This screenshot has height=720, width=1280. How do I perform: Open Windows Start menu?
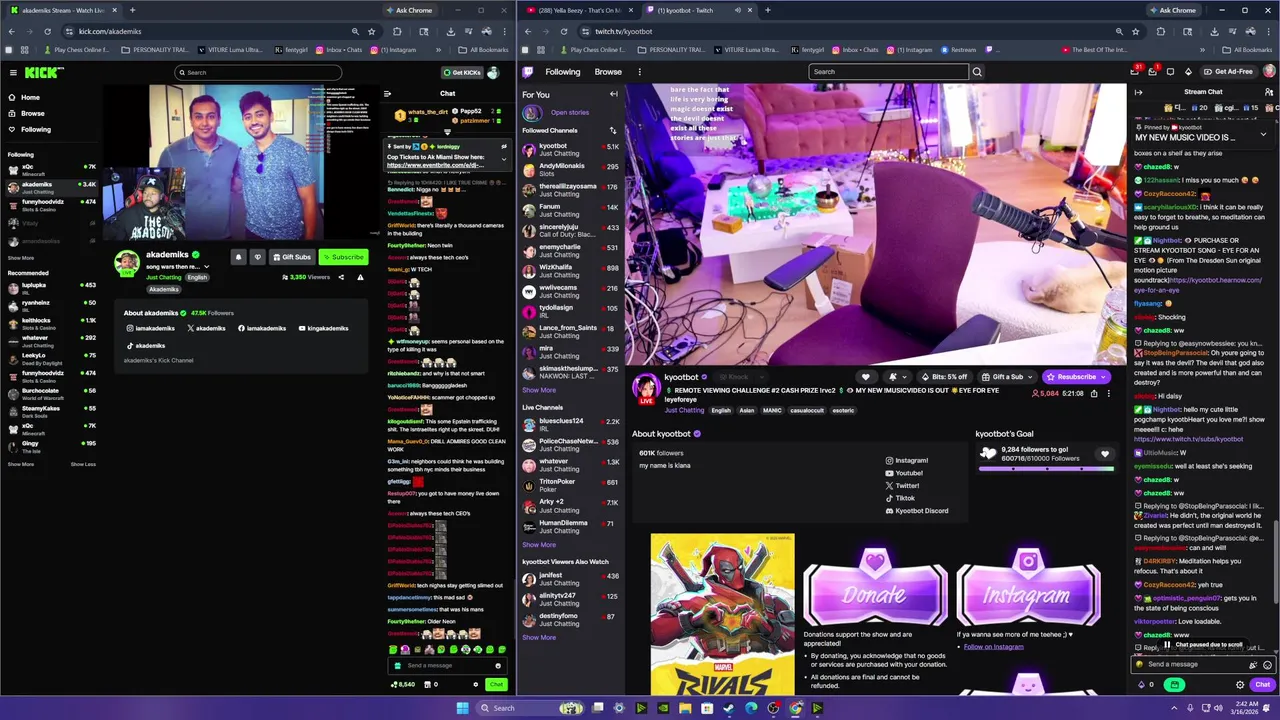pyautogui.click(x=462, y=708)
